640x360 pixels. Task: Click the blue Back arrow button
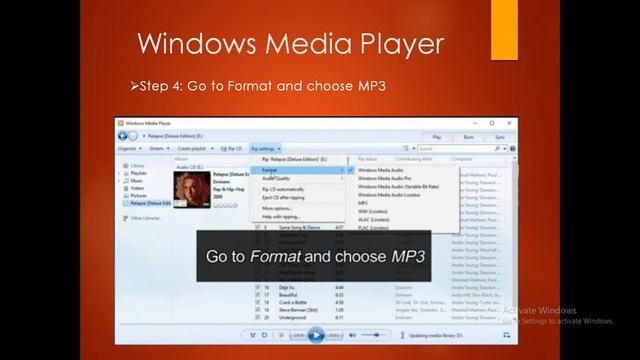122,136
